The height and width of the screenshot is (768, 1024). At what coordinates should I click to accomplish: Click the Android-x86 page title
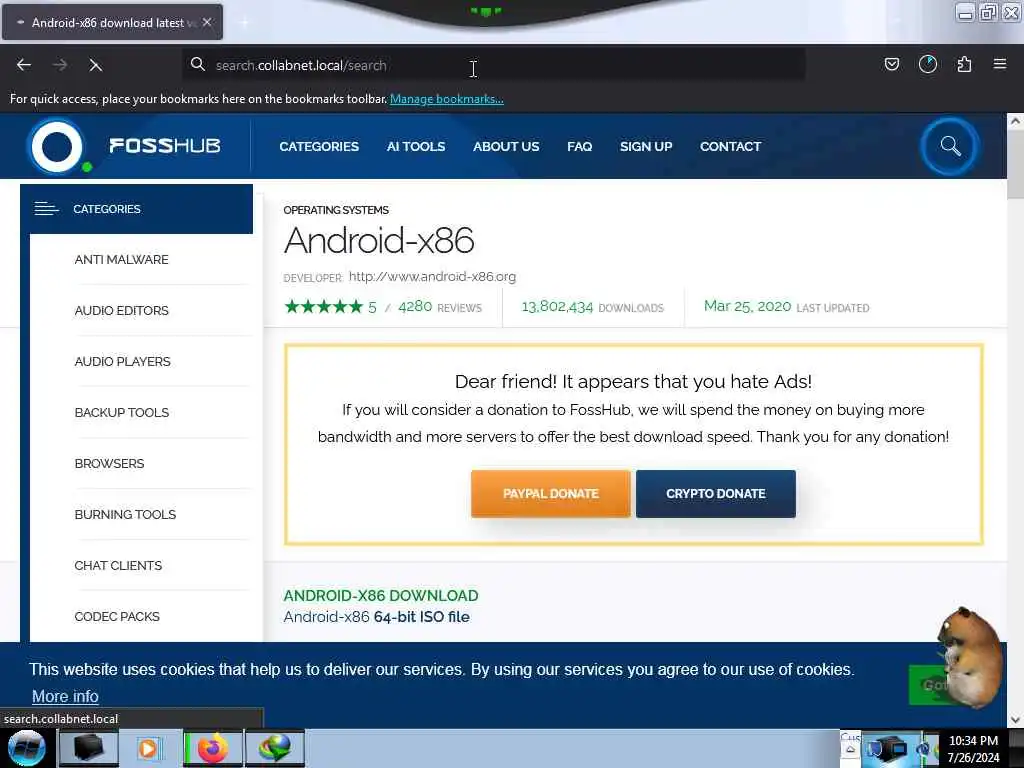click(379, 240)
